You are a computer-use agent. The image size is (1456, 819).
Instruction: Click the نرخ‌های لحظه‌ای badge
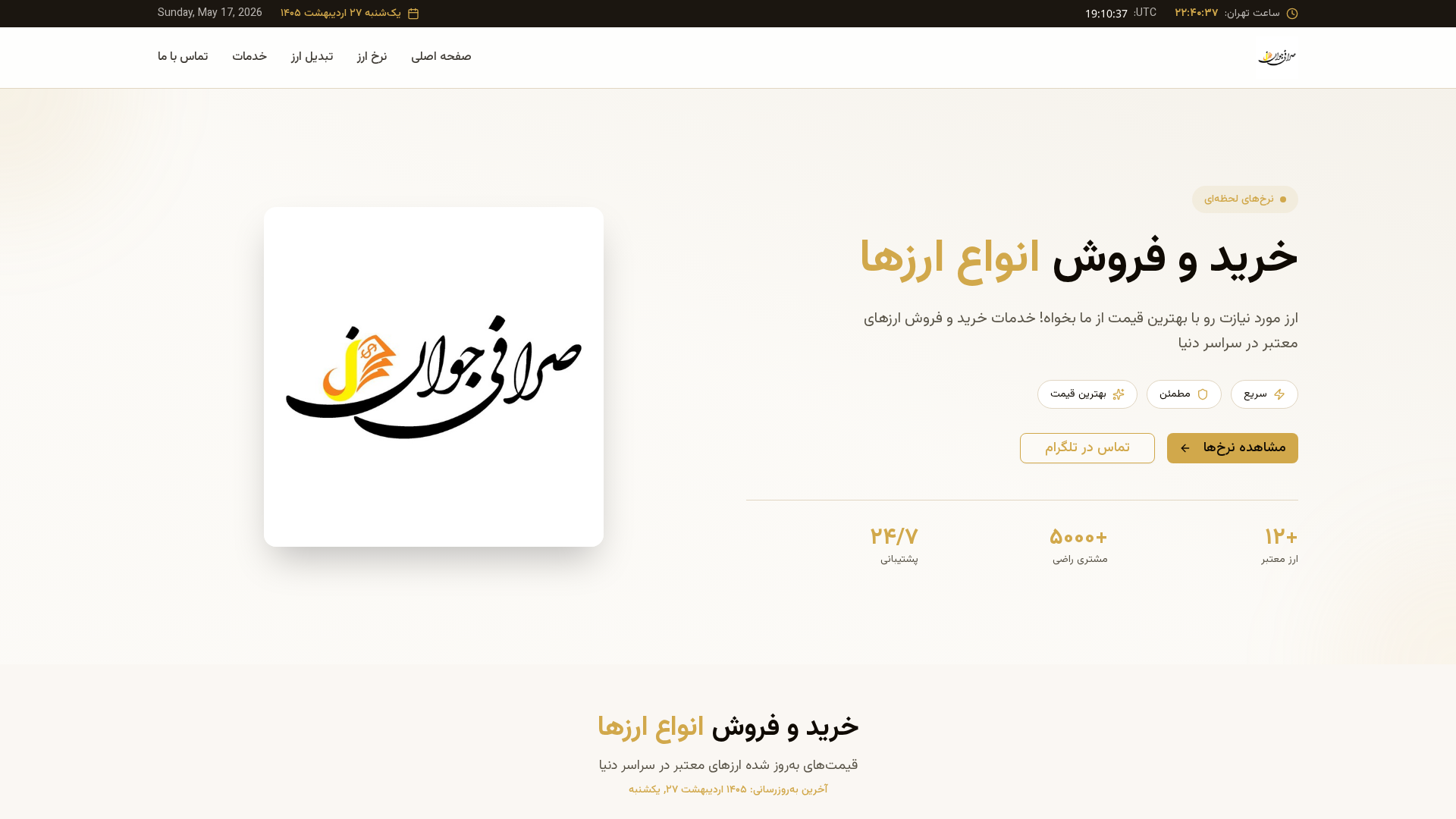1245,199
